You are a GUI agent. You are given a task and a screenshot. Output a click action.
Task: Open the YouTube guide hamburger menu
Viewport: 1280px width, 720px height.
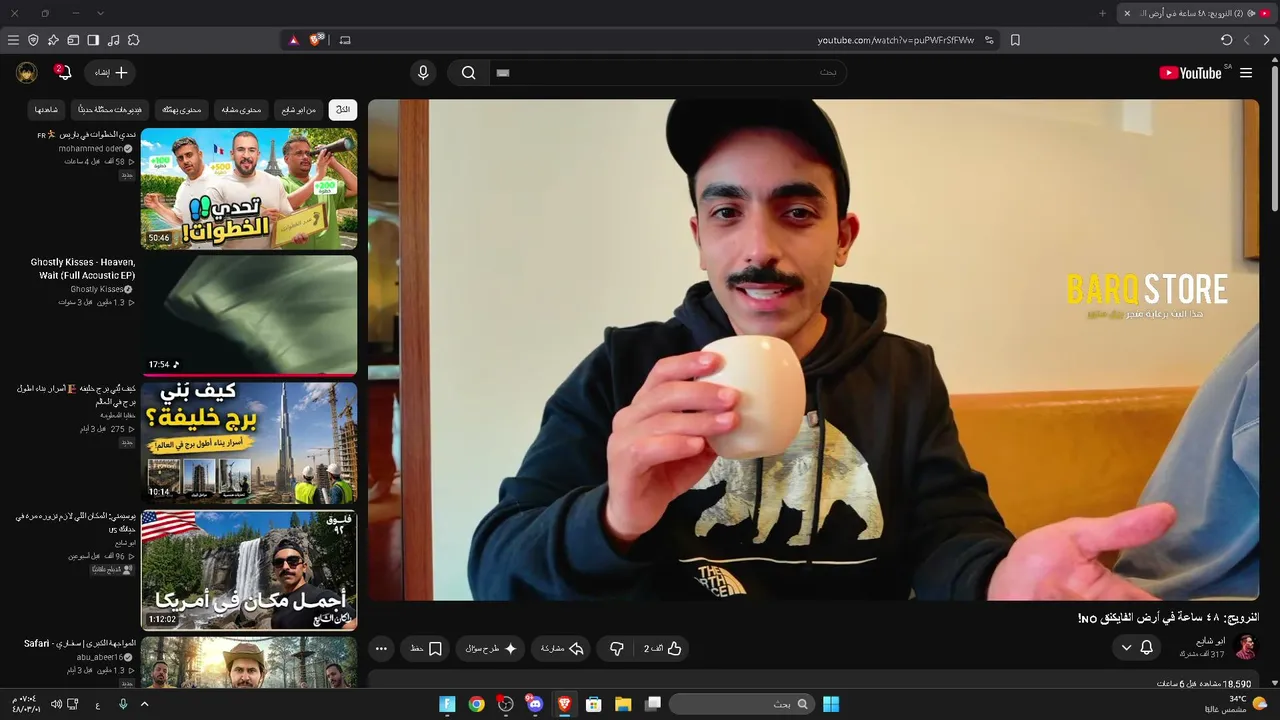click(x=1246, y=73)
